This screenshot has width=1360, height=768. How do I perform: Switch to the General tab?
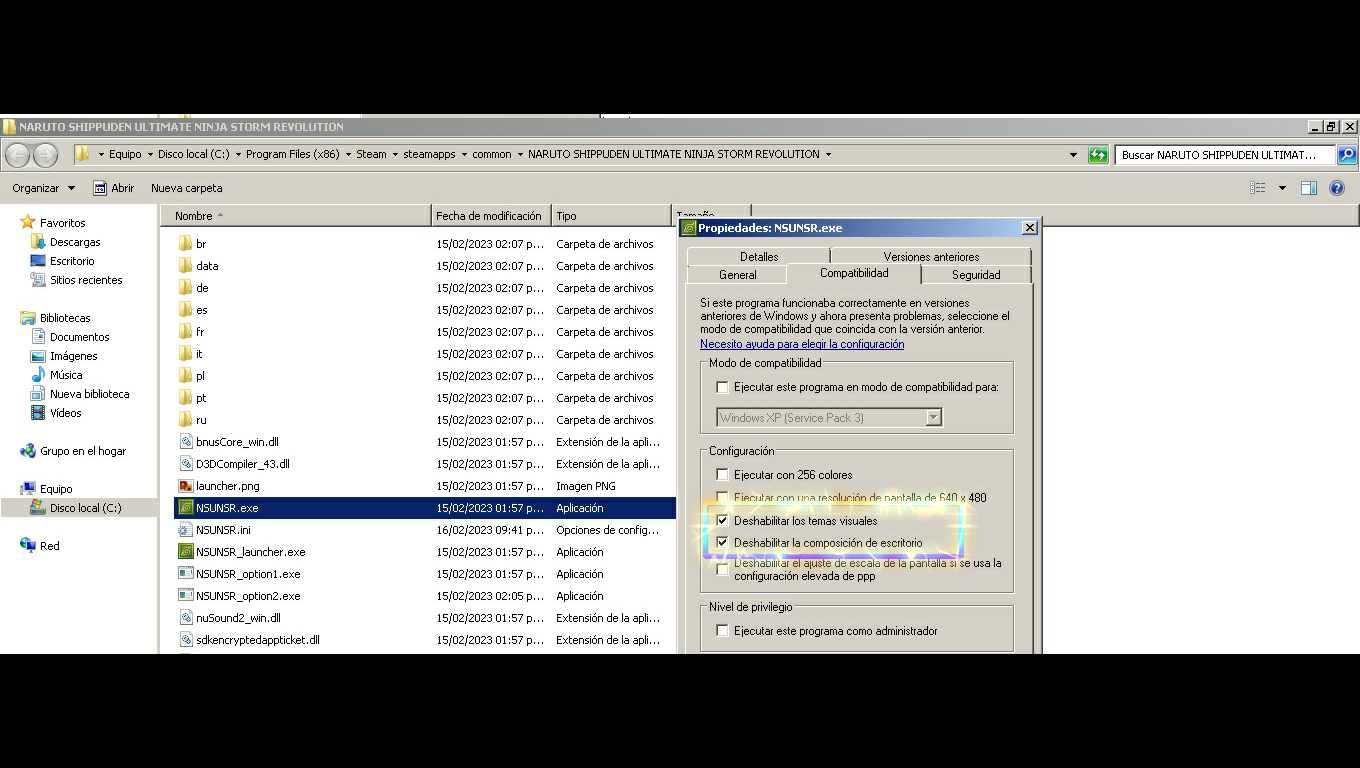738,275
